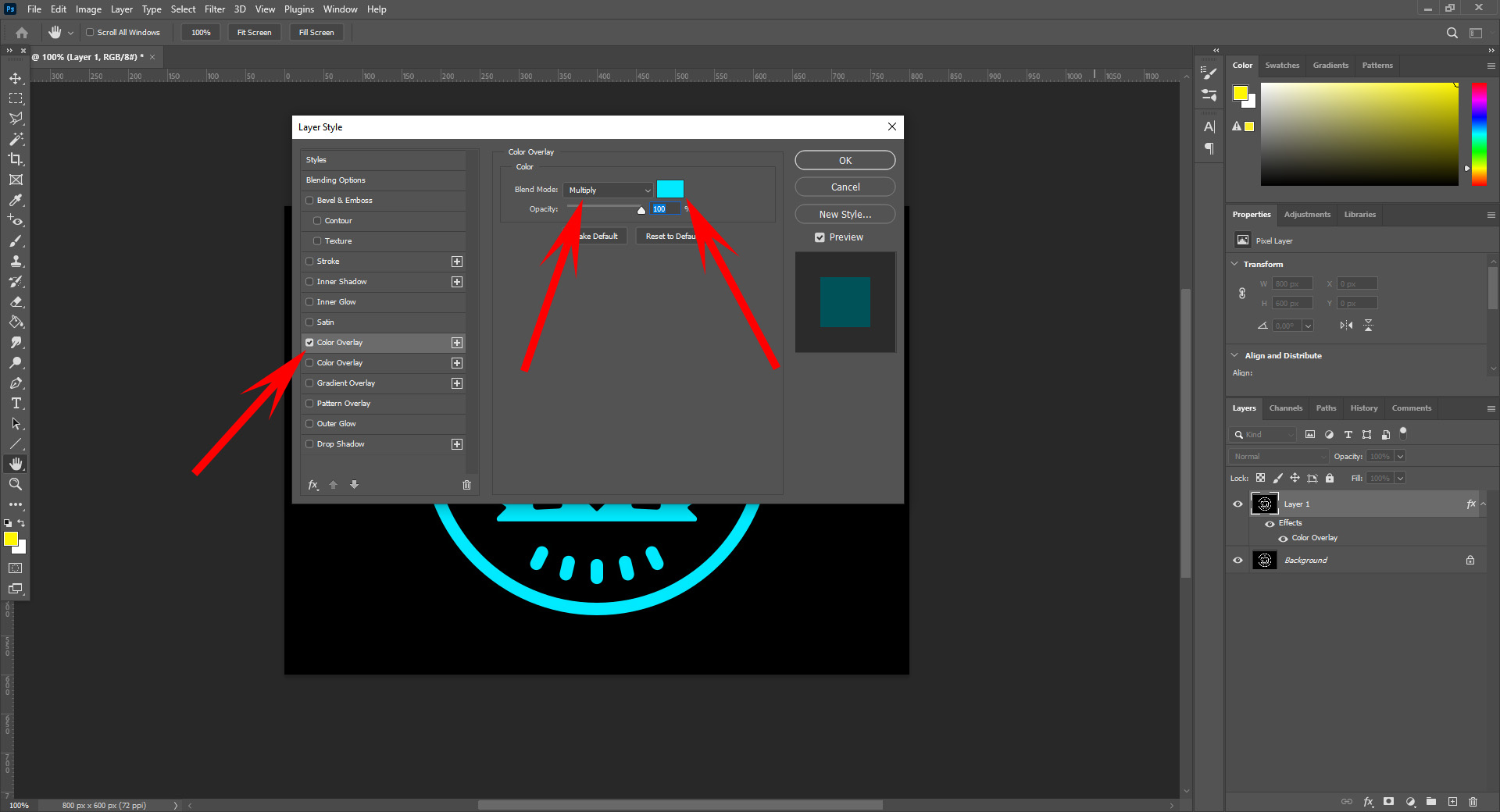Switch to the Adjustments tab
Image resolution: width=1500 pixels, height=812 pixels.
pyautogui.click(x=1307, y=215)
